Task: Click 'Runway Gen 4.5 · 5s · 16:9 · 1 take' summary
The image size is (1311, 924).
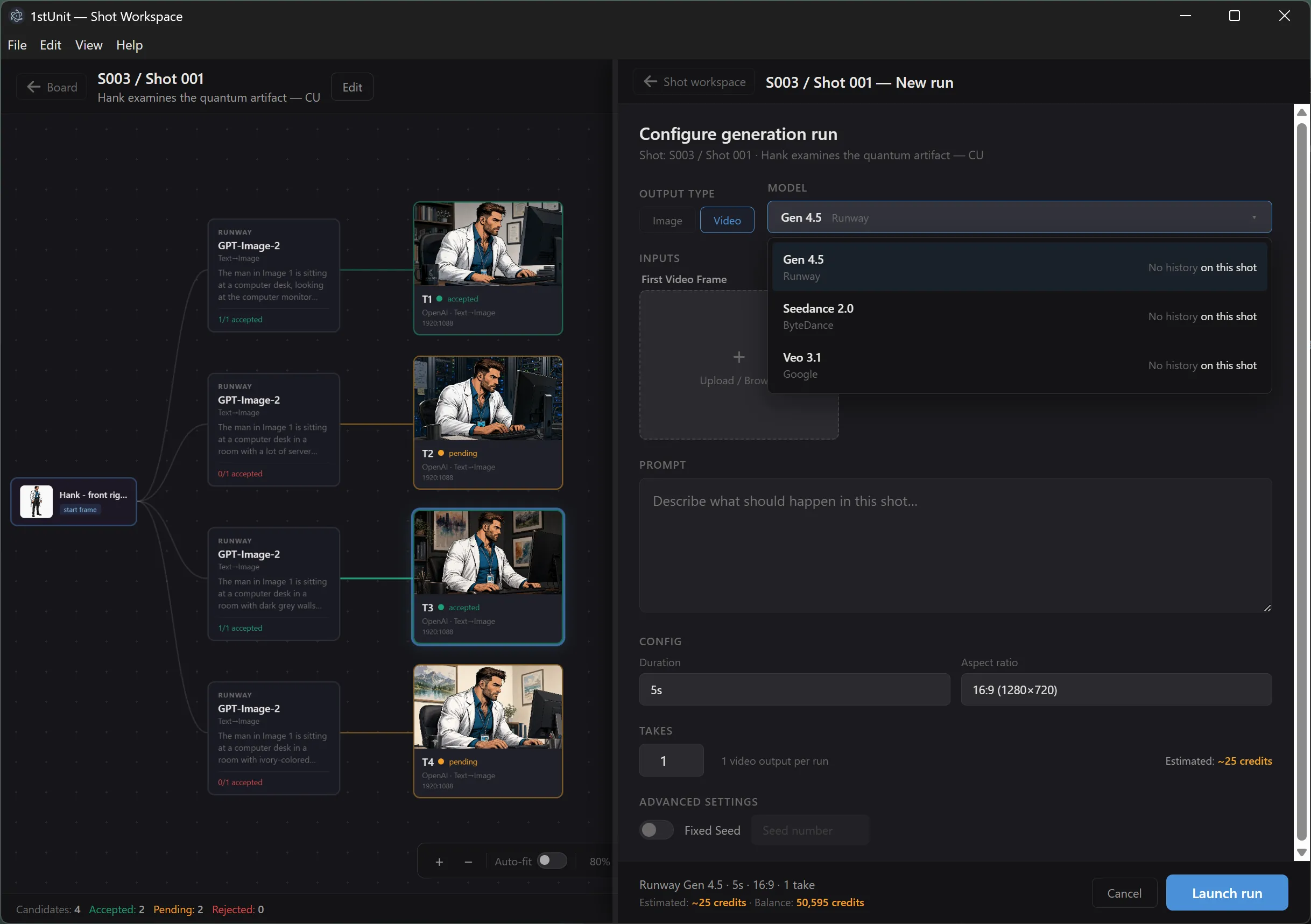Action: (x=727, y=884)
